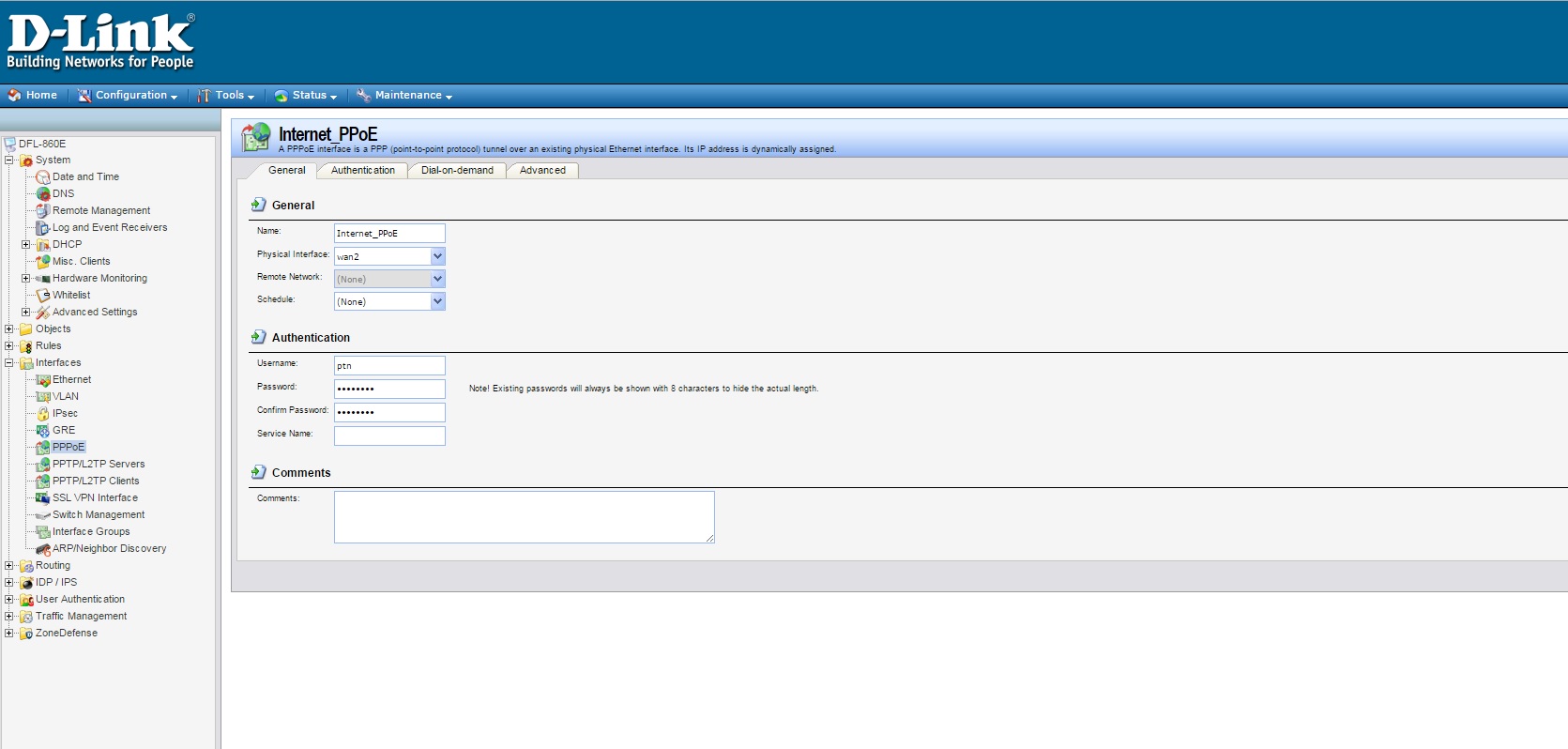Click the DFL-860E device icon

tap(10, 145)
